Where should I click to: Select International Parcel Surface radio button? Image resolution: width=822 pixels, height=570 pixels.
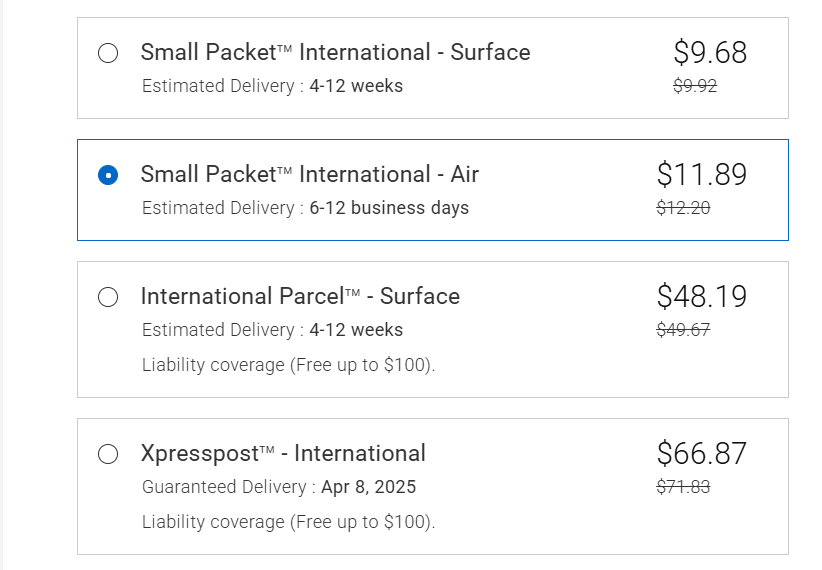[108, 297]
